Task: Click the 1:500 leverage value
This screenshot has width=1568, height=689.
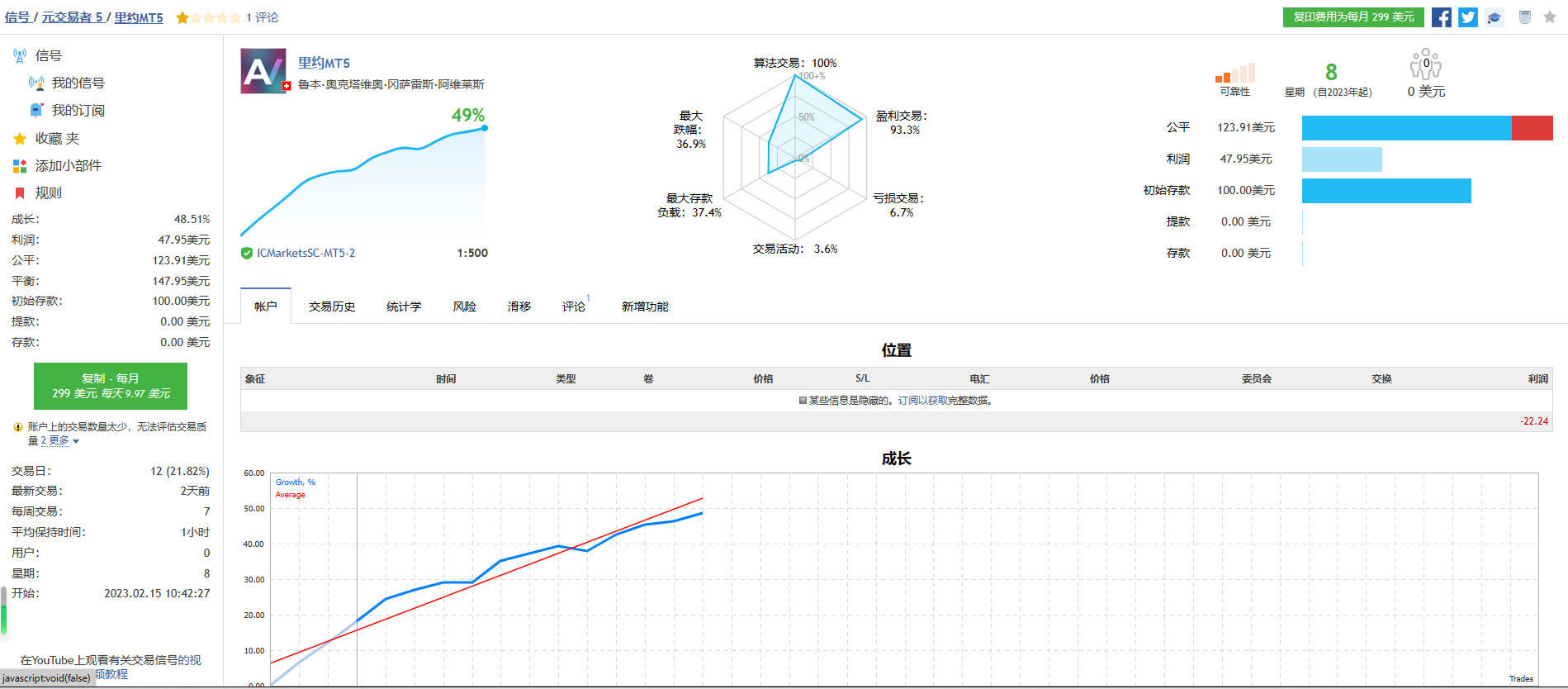Action: (472, 254)
